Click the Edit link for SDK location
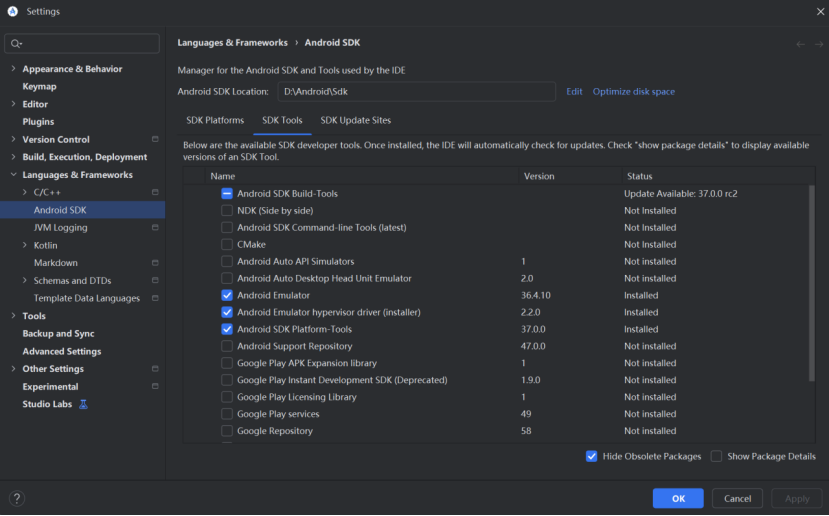This screenshot has height=516, width=829. [574, 91]
